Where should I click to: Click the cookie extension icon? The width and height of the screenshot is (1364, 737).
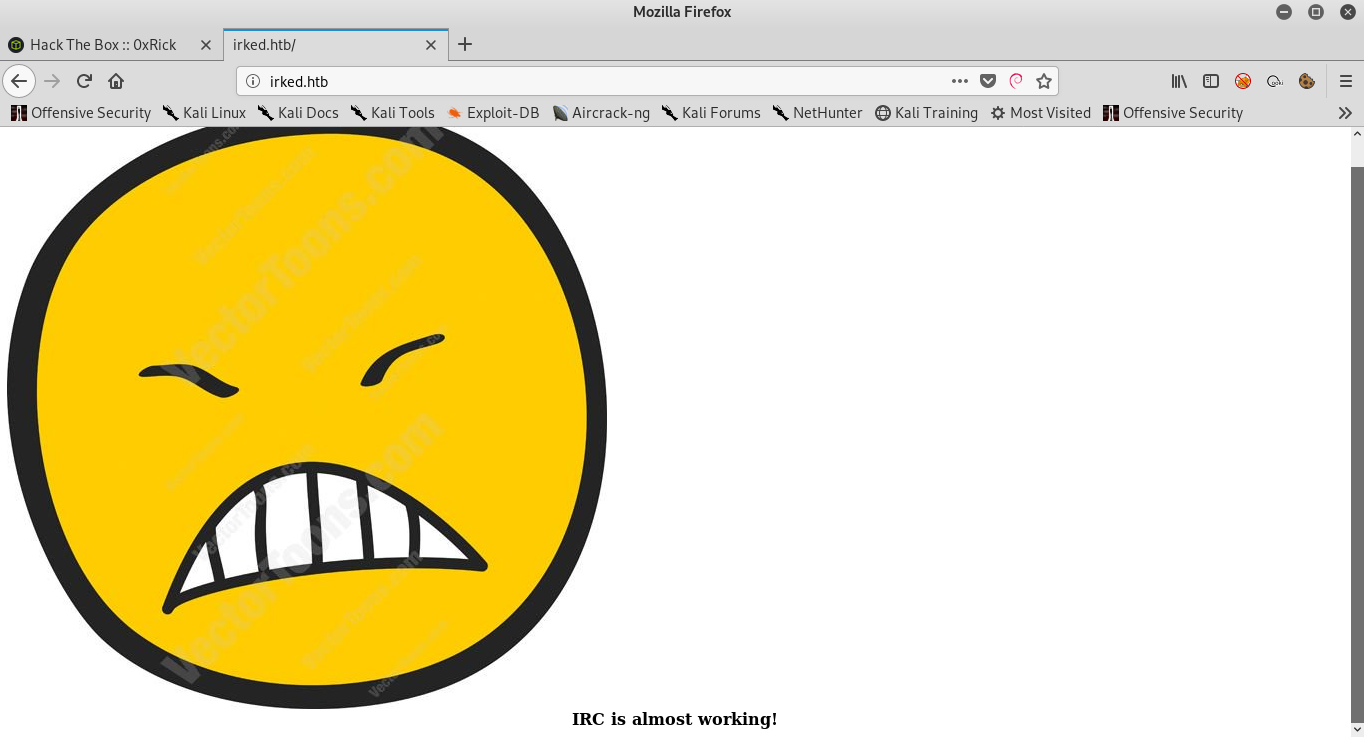click(x=1307, y=81)
